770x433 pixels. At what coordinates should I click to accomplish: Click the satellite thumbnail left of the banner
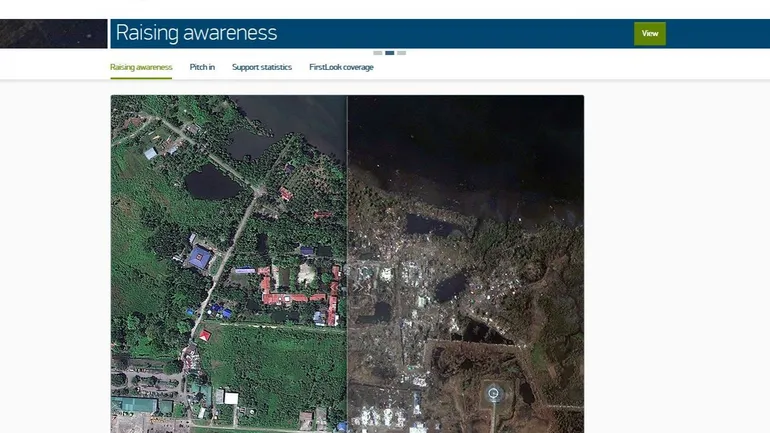53,33
